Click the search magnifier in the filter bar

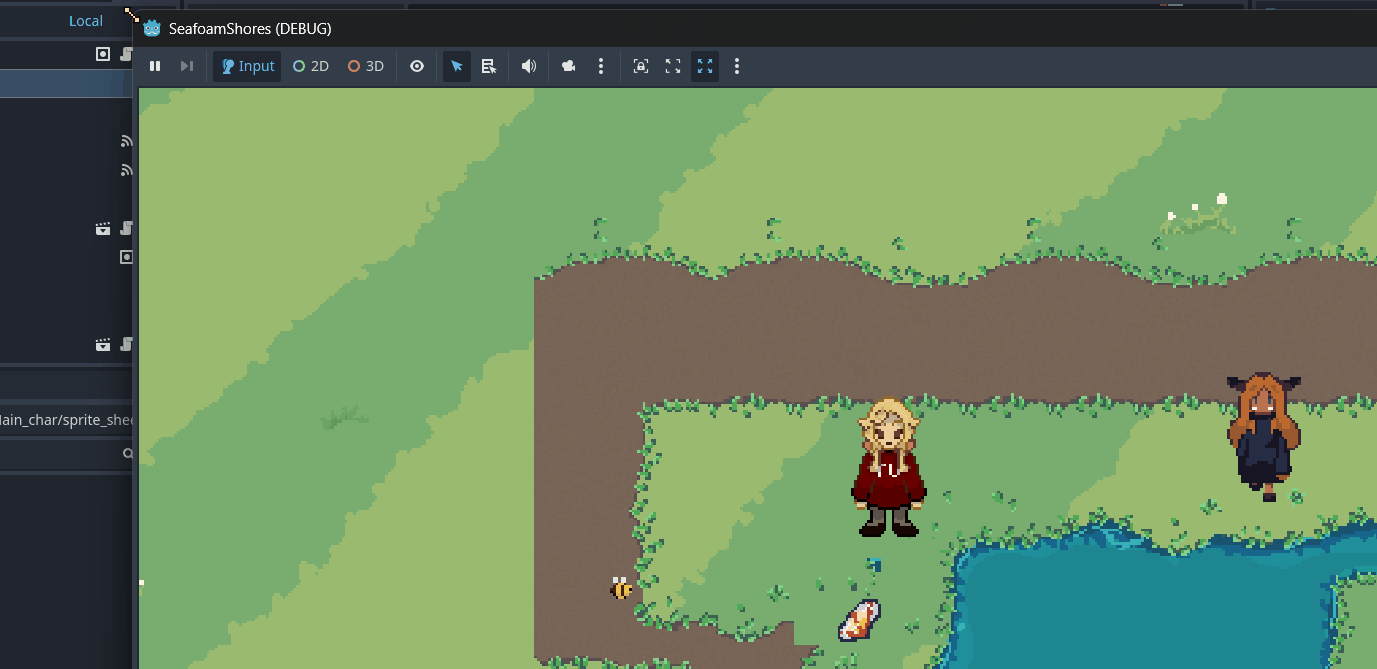(126, 453)
